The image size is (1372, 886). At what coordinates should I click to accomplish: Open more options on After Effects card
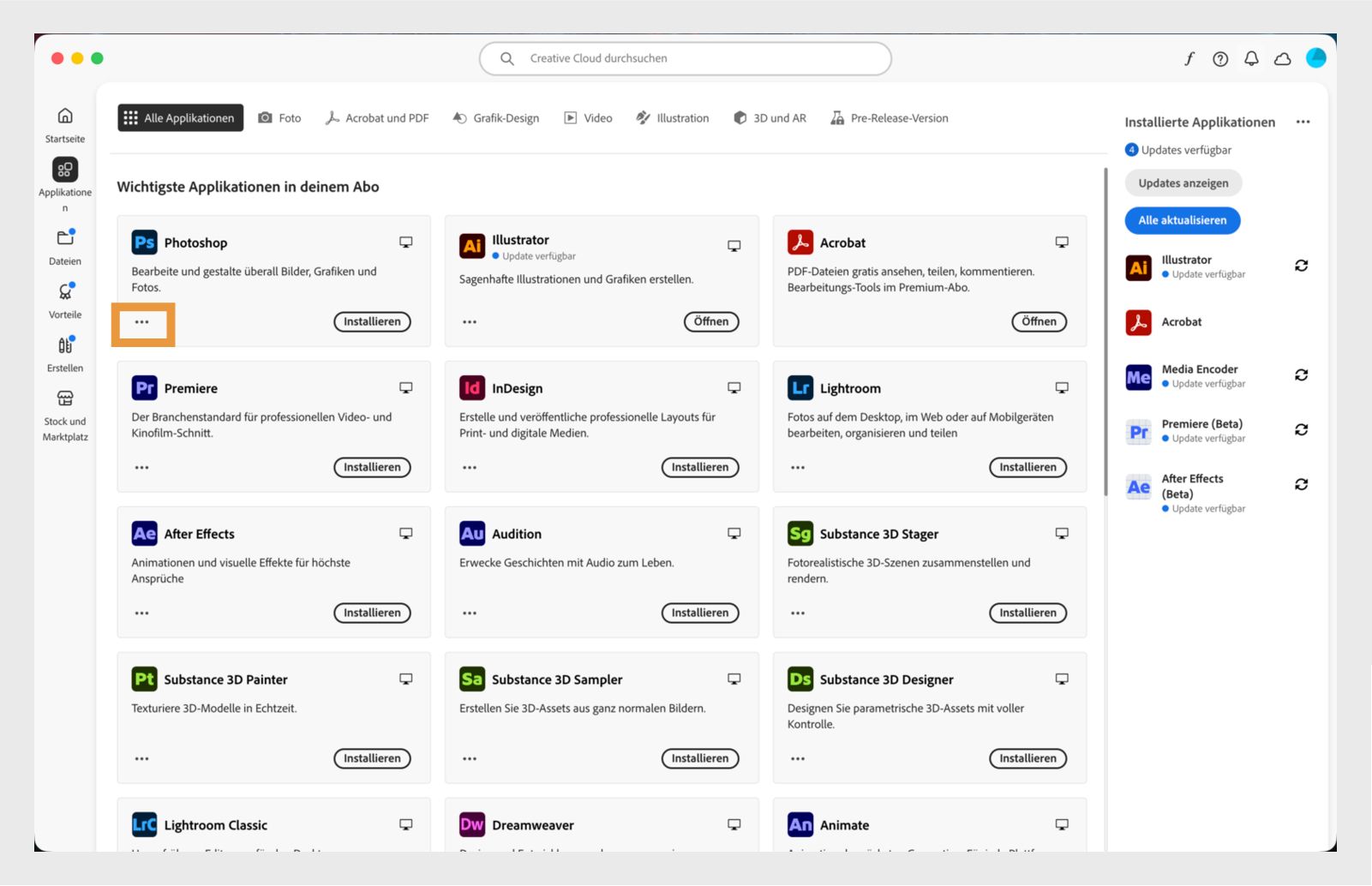[142, 614]
